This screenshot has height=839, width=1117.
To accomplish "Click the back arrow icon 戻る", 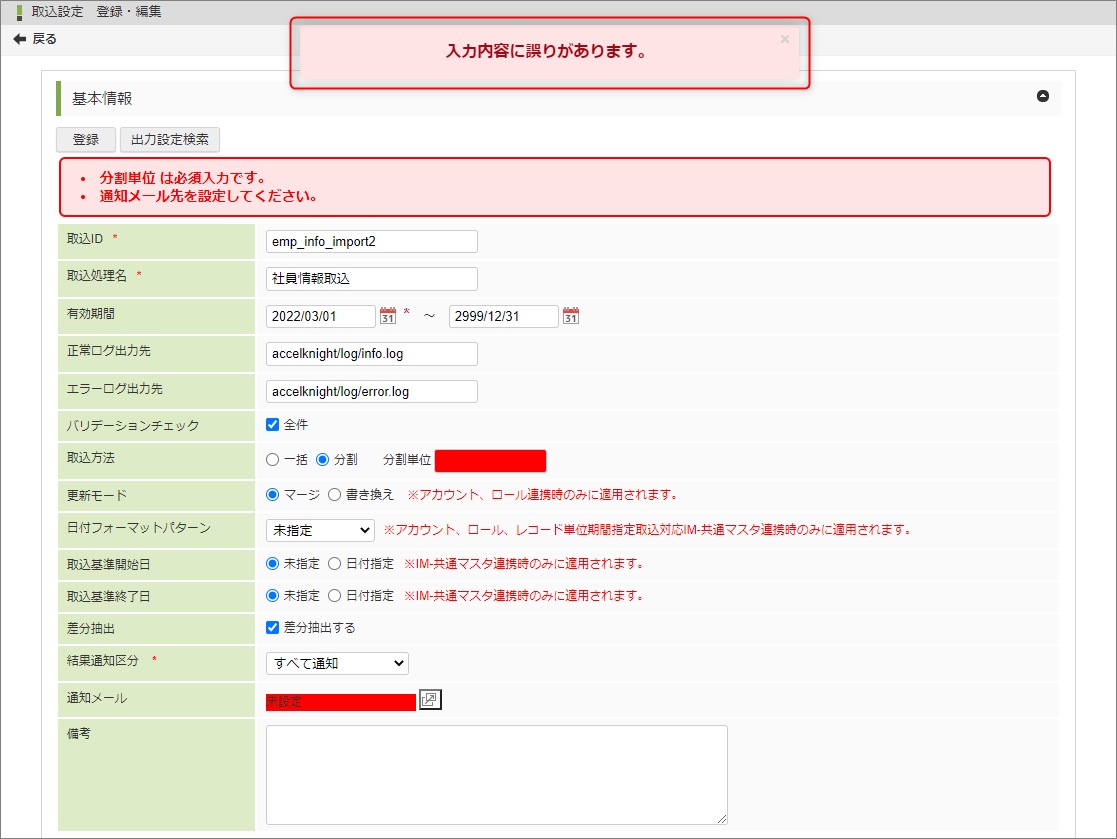I will 19,39.
